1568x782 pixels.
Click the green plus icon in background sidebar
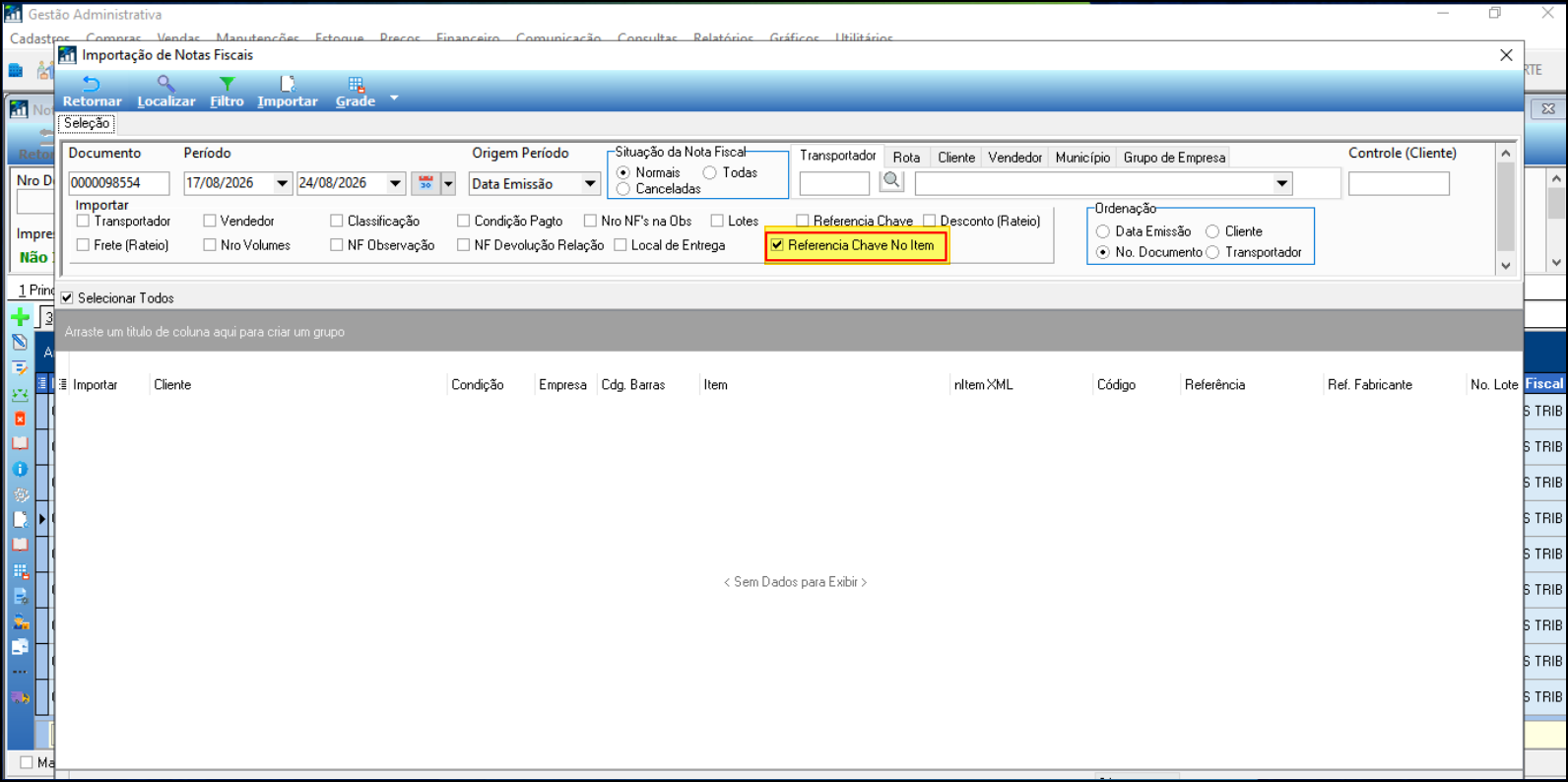[20, 317]
